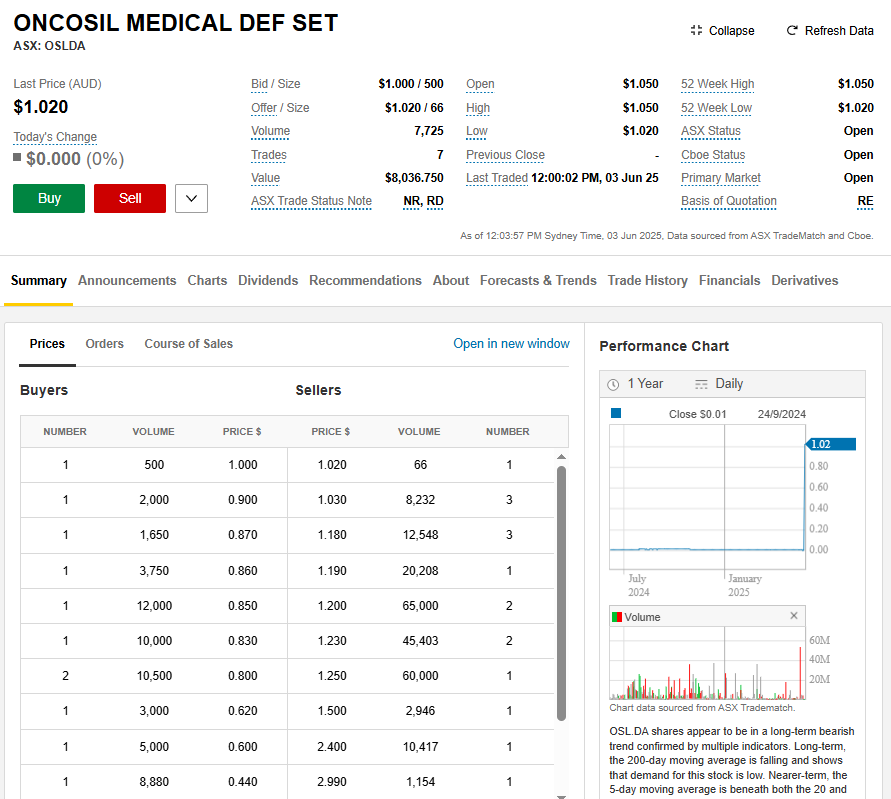Click the Value amount $8,036.750

tap(414, 178)
